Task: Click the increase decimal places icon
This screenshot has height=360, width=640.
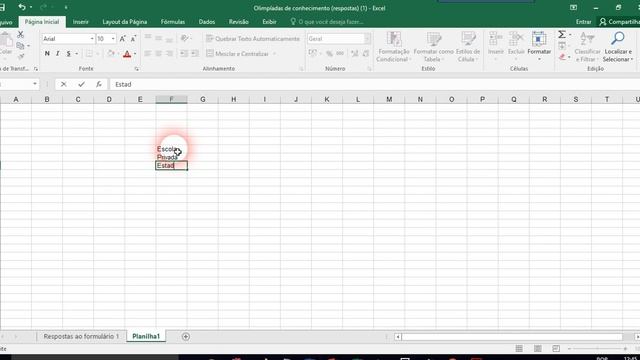Action: [355, 53]
